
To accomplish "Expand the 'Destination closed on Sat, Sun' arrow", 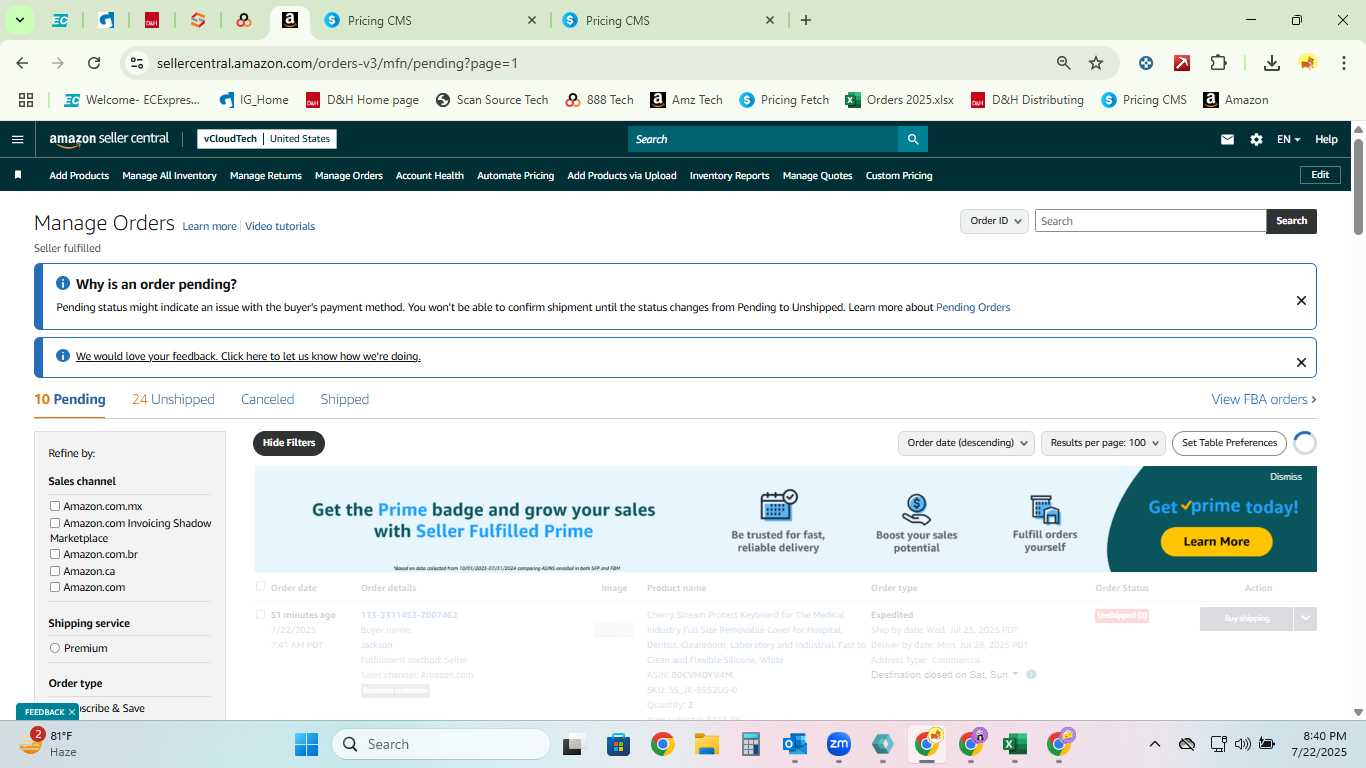I will [1015, 675].
